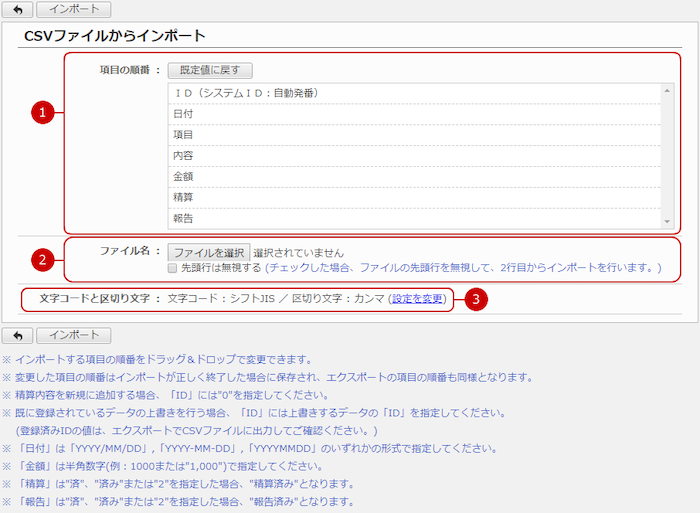Viewport: 700px width, 513px height.
Task: Select the 内容 item in the order list
Action: pos(184,156)
